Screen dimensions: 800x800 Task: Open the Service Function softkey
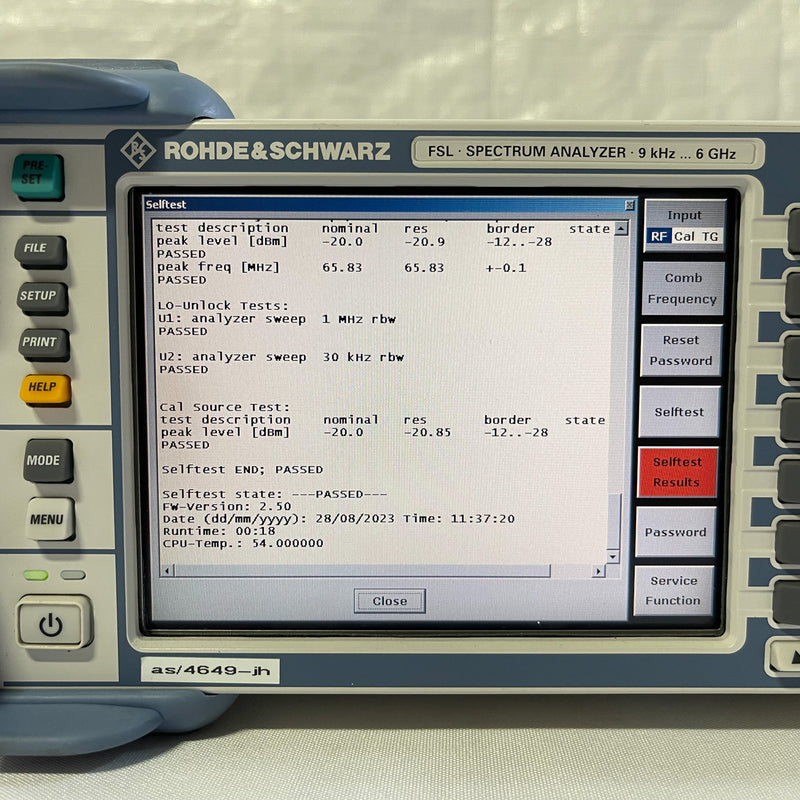click(673, 590)
